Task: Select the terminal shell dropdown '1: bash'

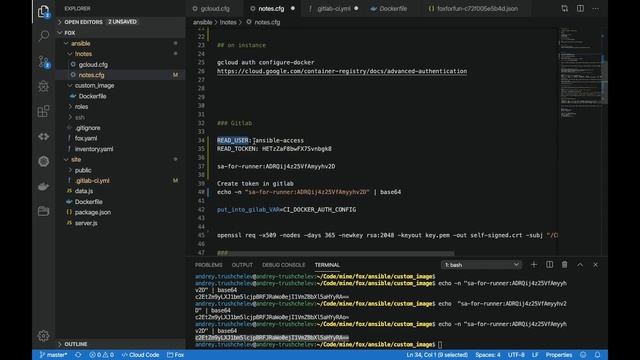Action: (481, 265)
